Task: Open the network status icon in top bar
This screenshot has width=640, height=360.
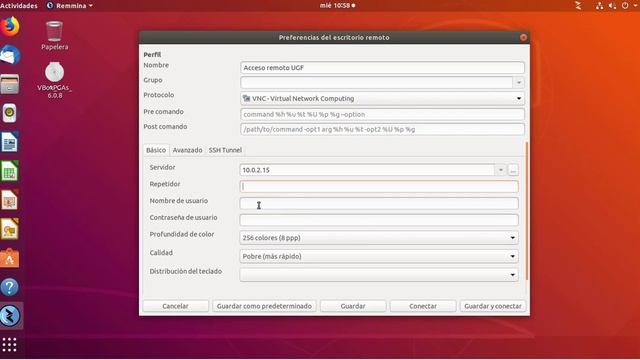Action: click(599, 5)
